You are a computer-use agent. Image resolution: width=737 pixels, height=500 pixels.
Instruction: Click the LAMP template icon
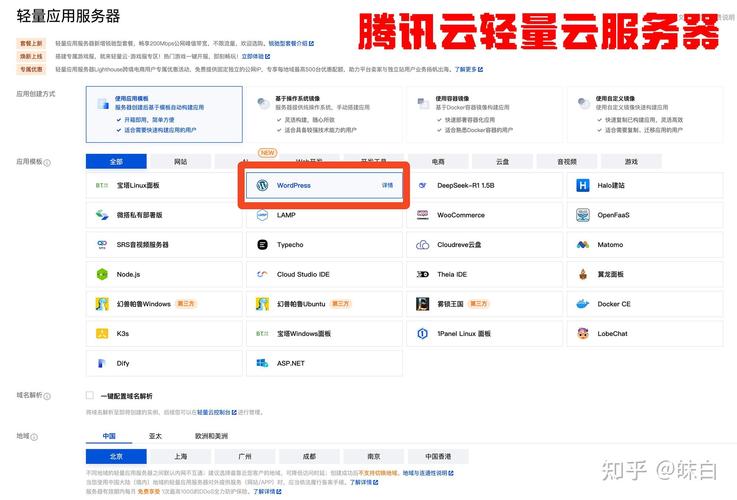click(262, 215)
